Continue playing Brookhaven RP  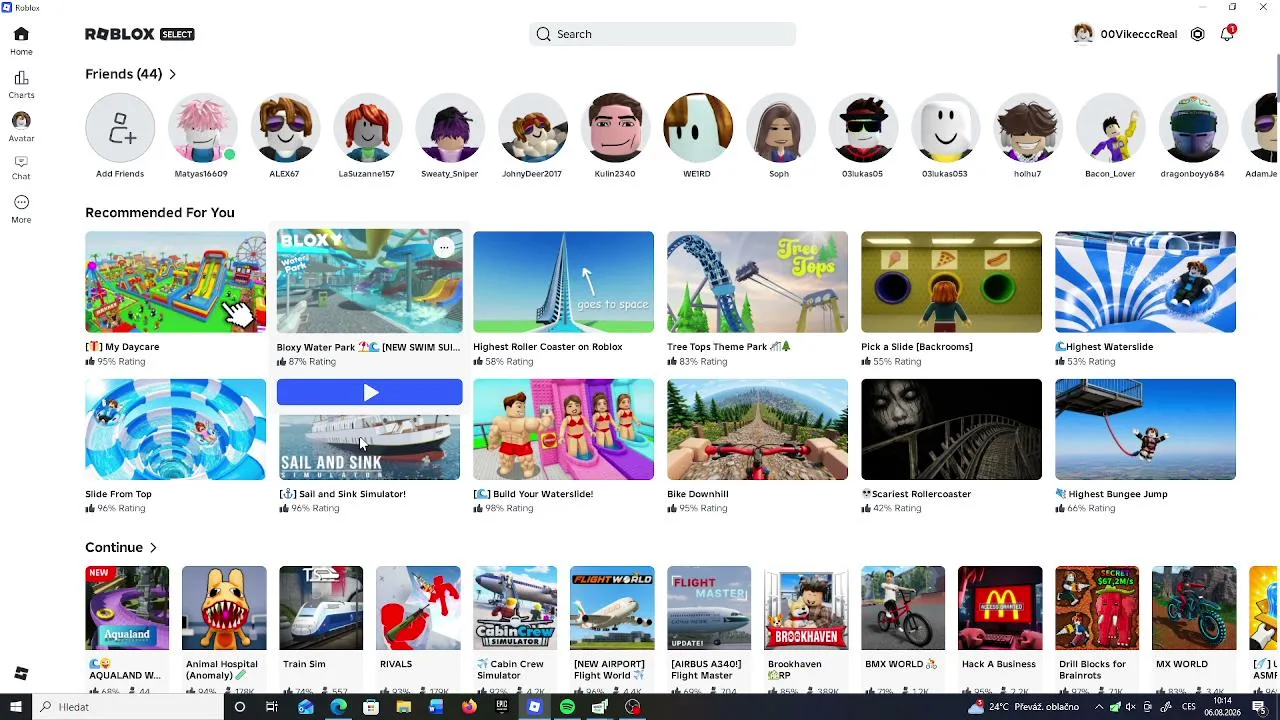806,608
